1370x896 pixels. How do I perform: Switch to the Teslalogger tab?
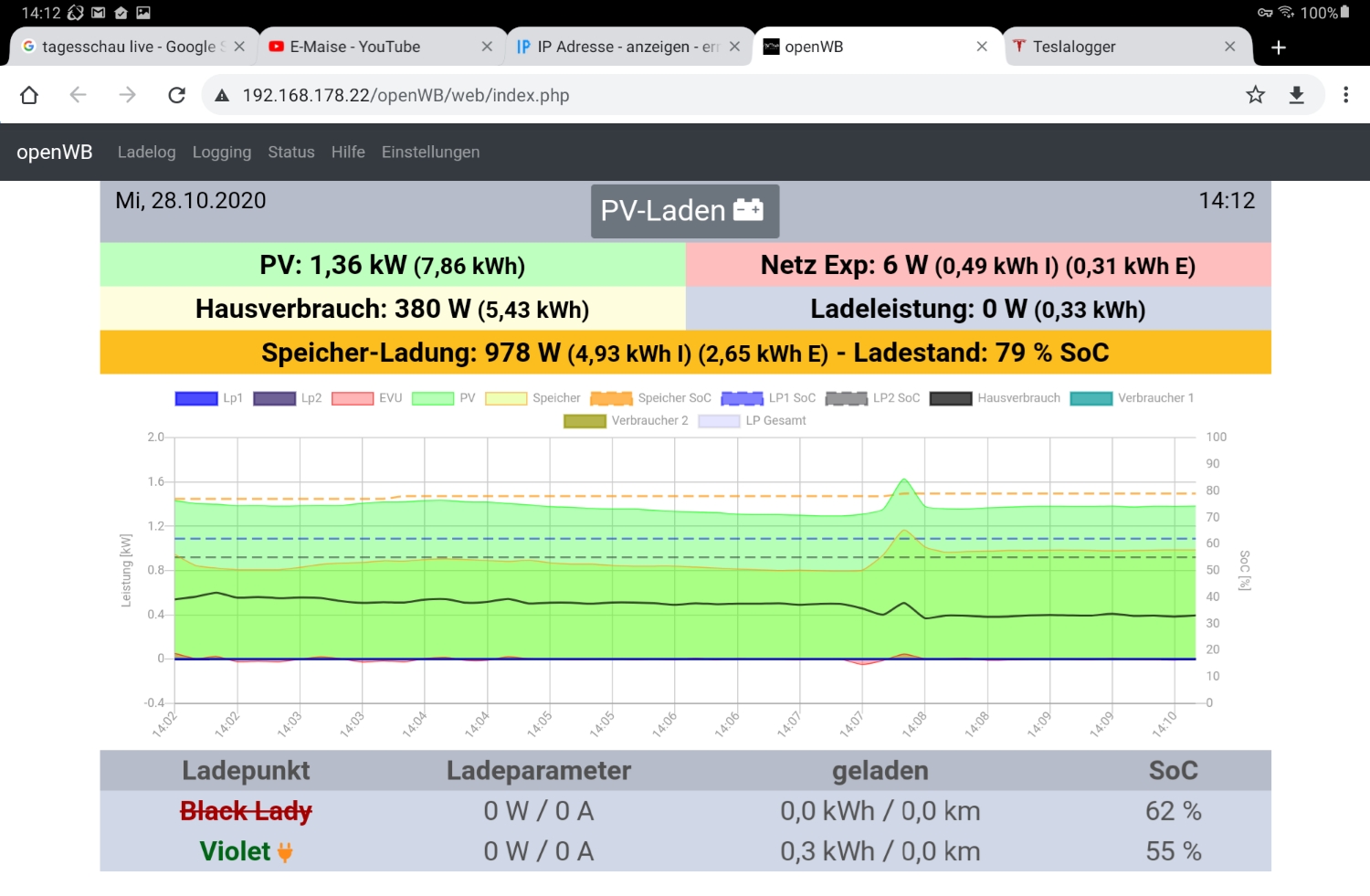click(1074, 47)
